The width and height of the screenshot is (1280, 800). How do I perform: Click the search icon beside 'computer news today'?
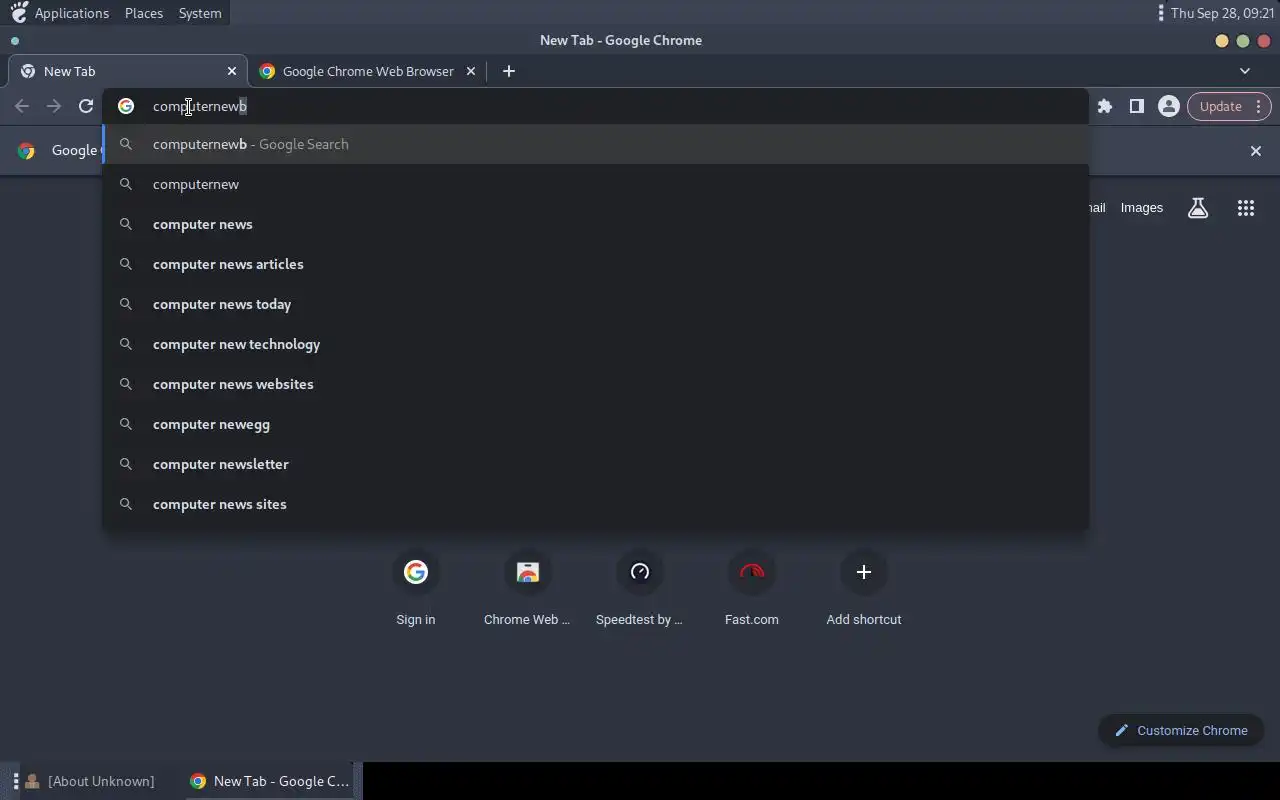click(x=126, y=304)
